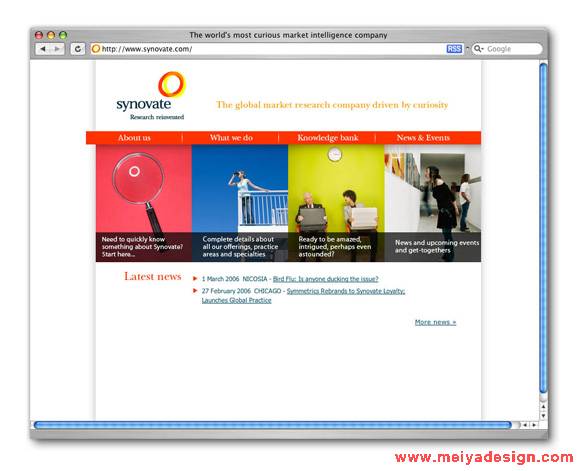Follow the More news link

(435, 322)
